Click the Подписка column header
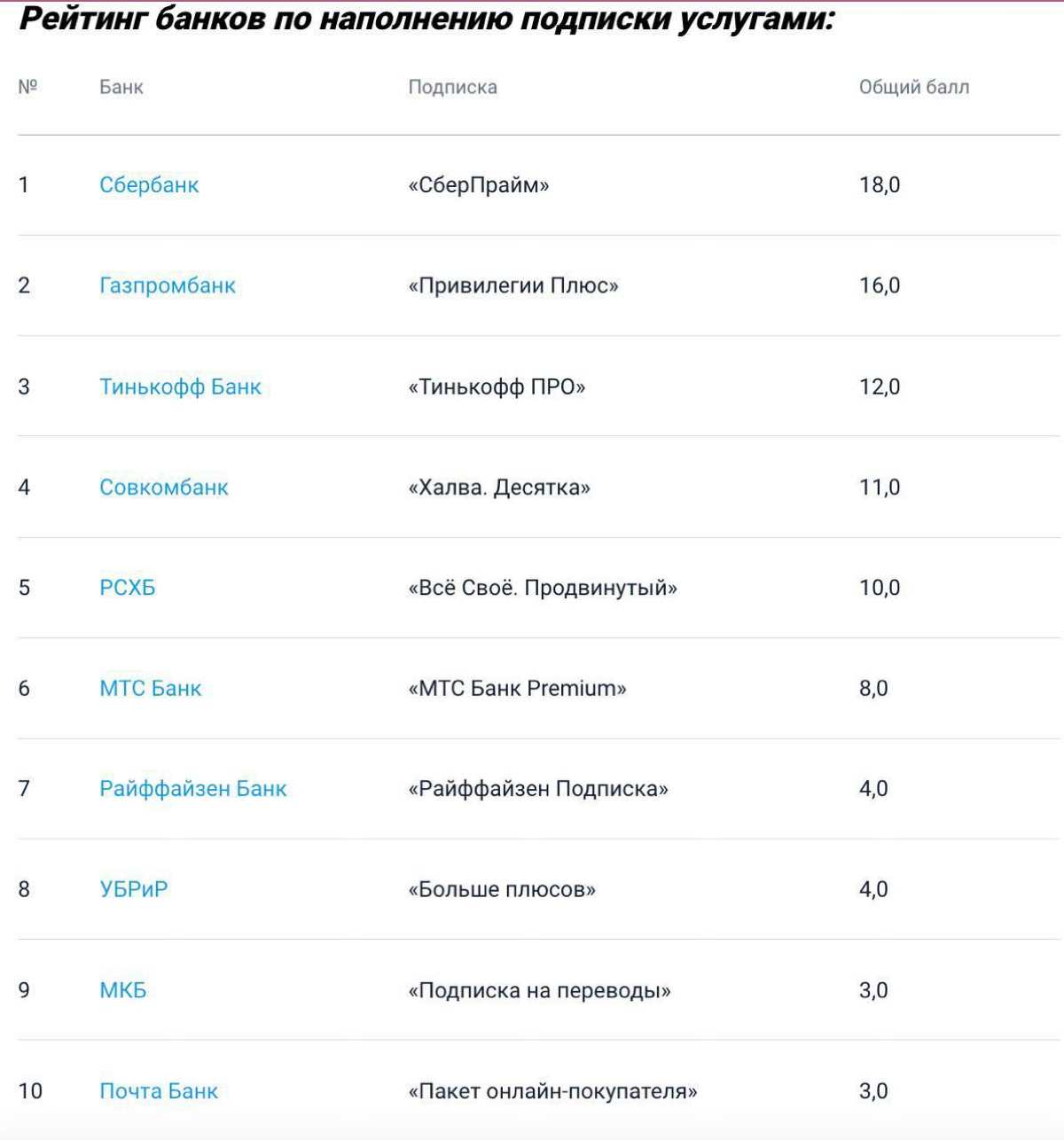Image resolution: width=1064 pixels, height=1140 pixels. tap(452, 88)
